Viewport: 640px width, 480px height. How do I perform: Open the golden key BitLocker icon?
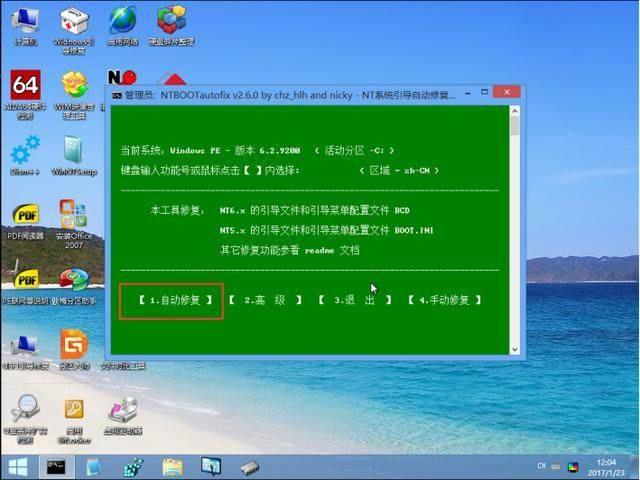click(74, 421)
